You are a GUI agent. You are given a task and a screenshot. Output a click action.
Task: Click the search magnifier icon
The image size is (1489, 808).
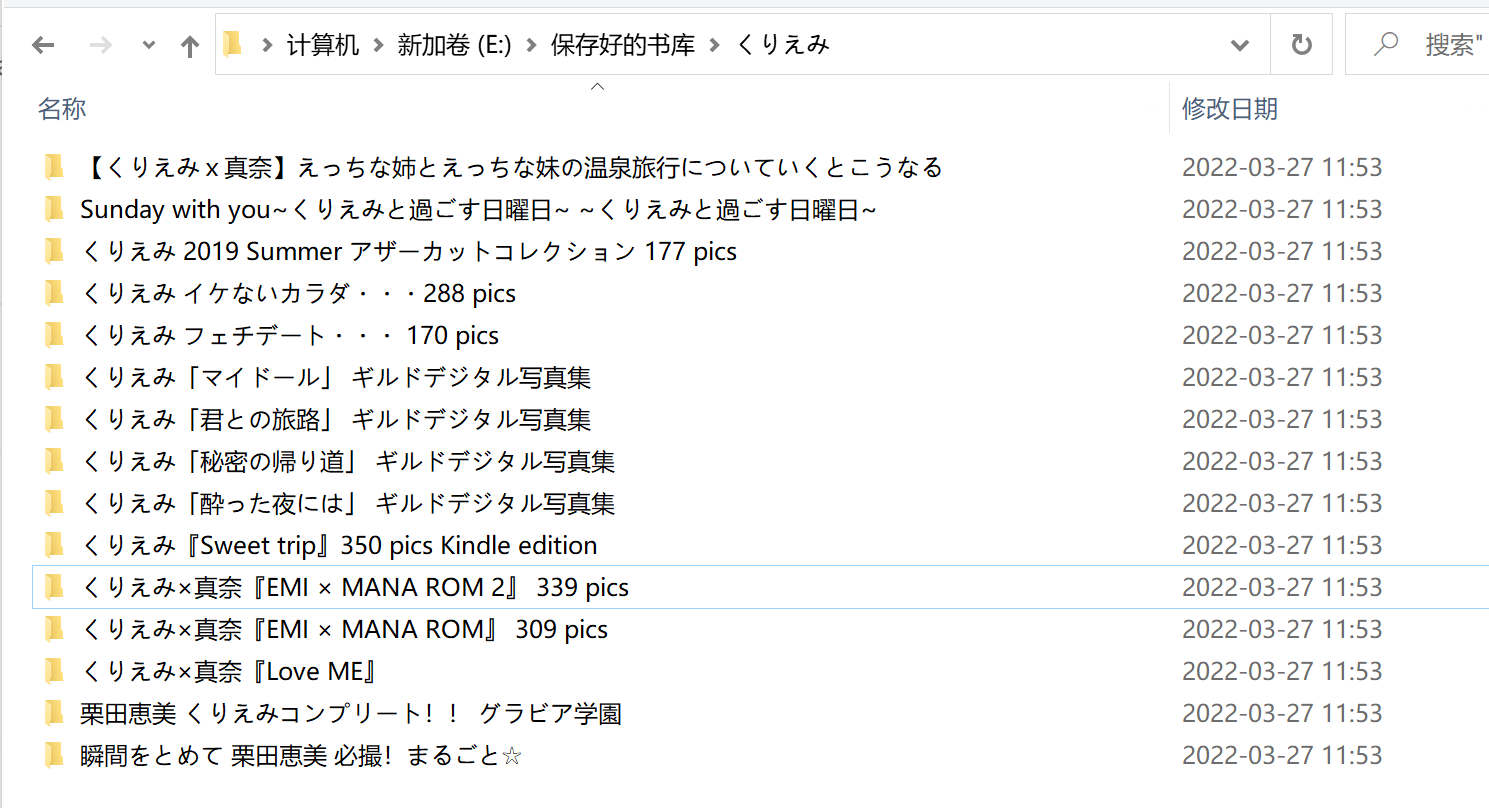click(x=1386, y=44)
